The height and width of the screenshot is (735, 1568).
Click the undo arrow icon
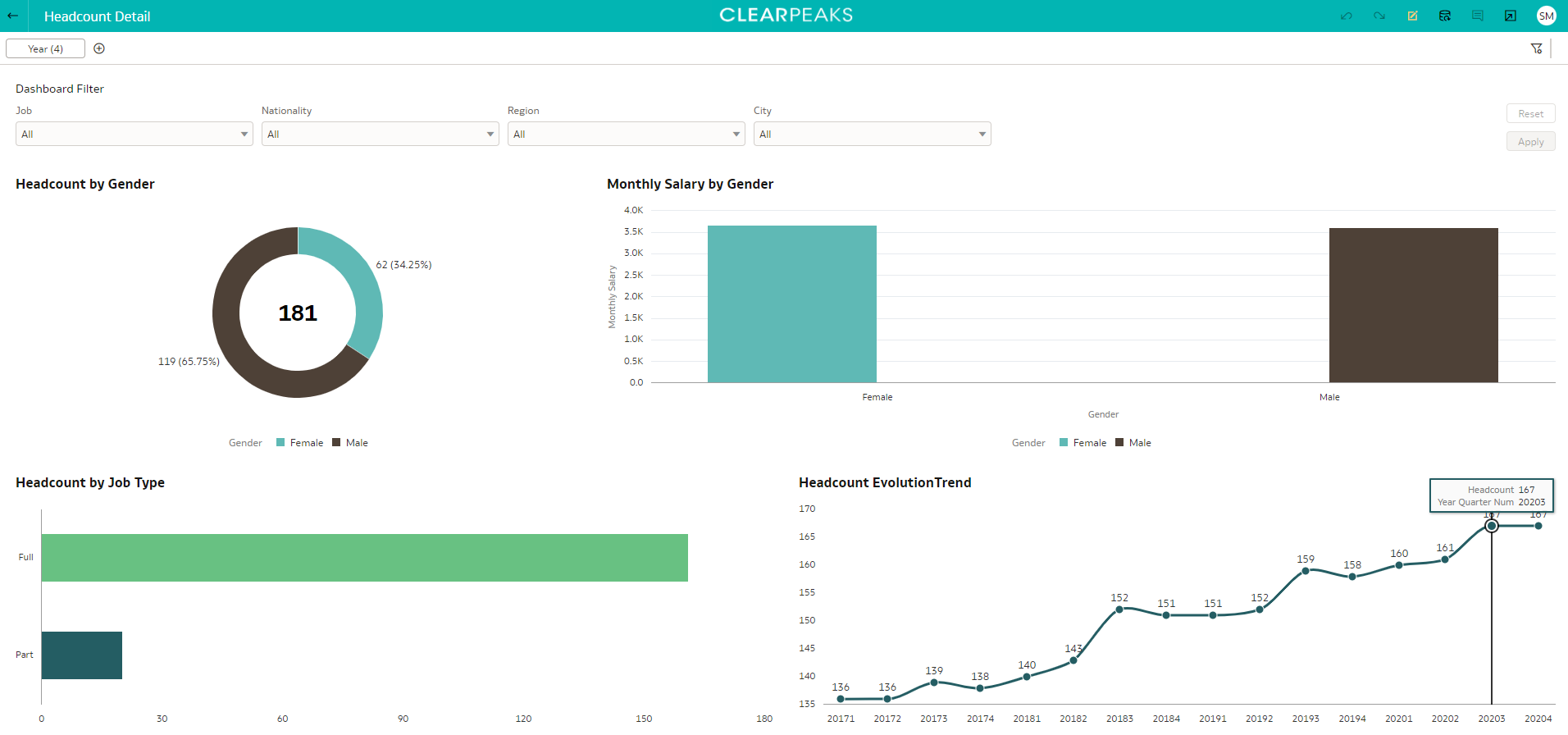click(x=1347, y=16)
